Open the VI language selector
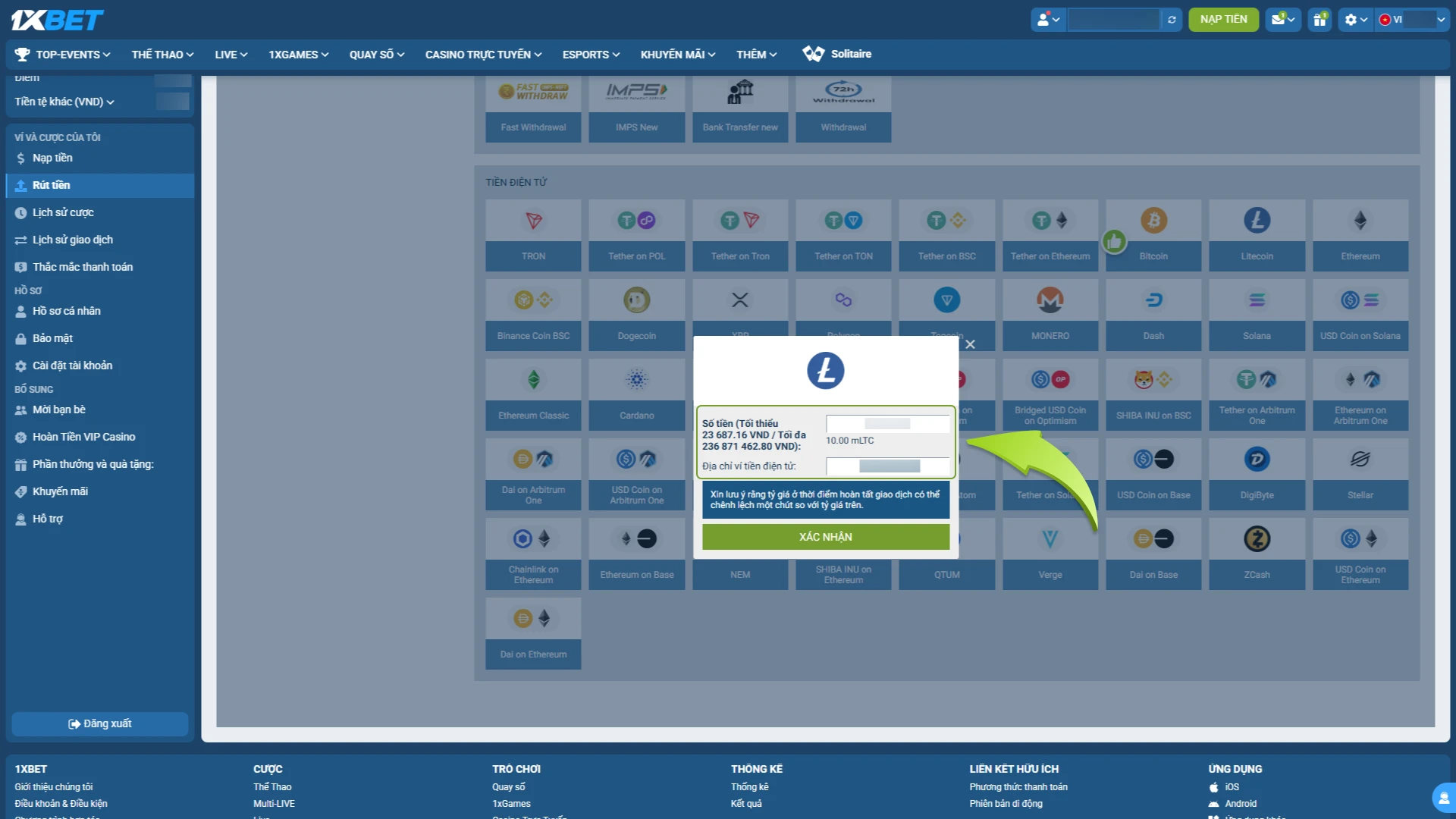Viewport: 1456px width, 819px height. coord(1411,20)
